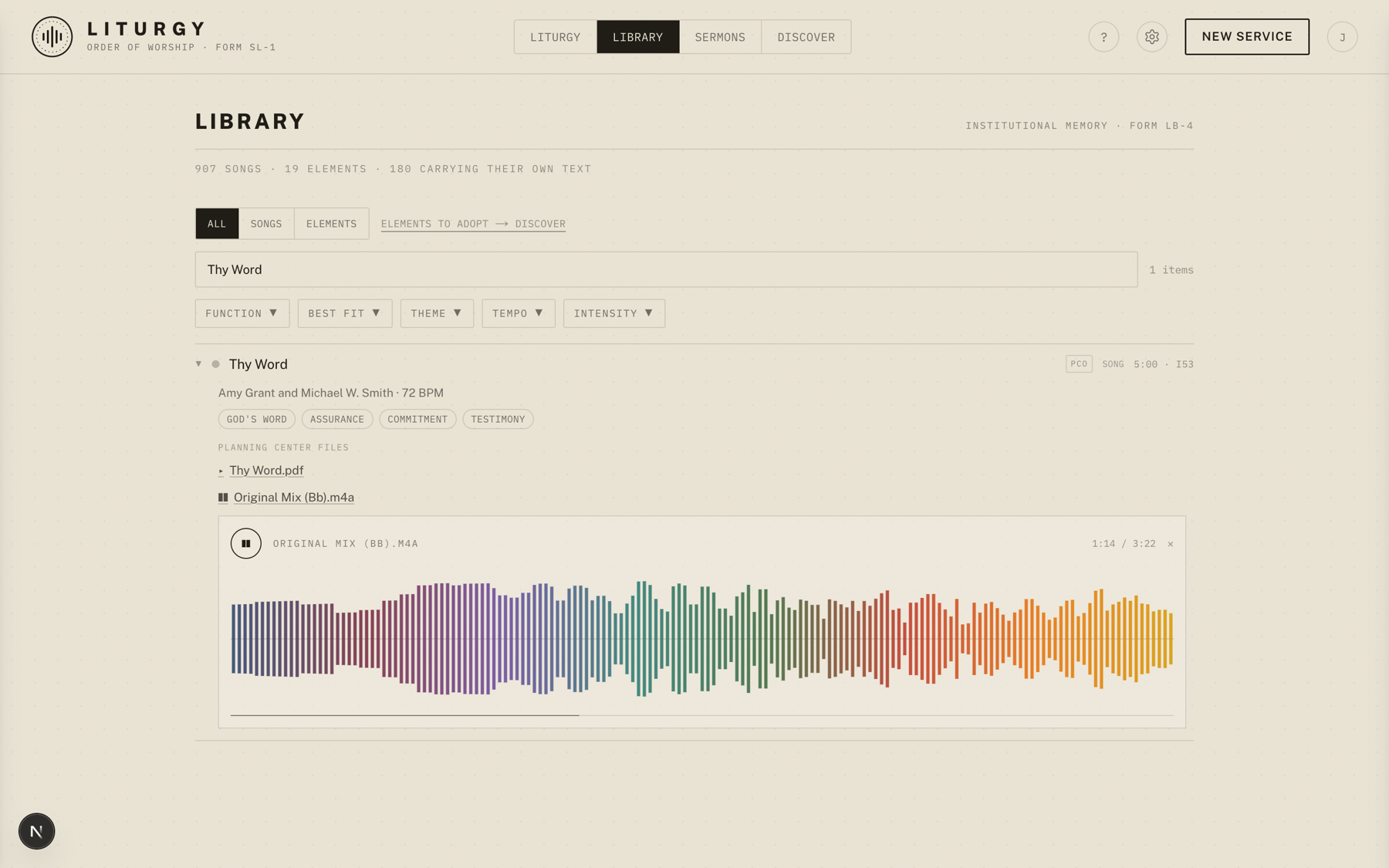Open the Best Fit filter dropdown
This screenshot has width=1389, height=868.
point(345,313)
